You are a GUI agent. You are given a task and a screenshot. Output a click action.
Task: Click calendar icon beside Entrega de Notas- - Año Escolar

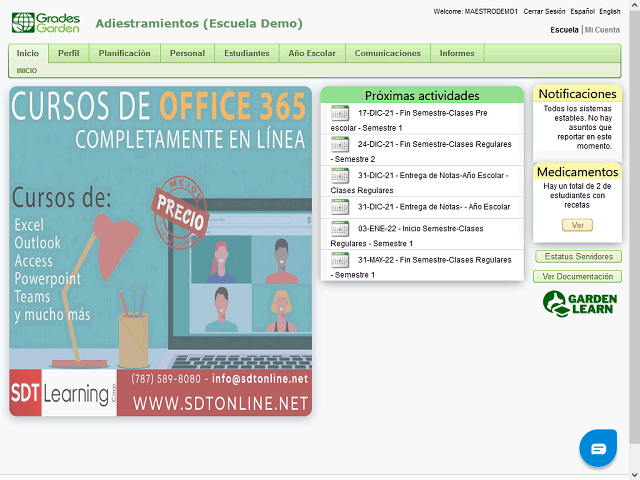(340, 207)
